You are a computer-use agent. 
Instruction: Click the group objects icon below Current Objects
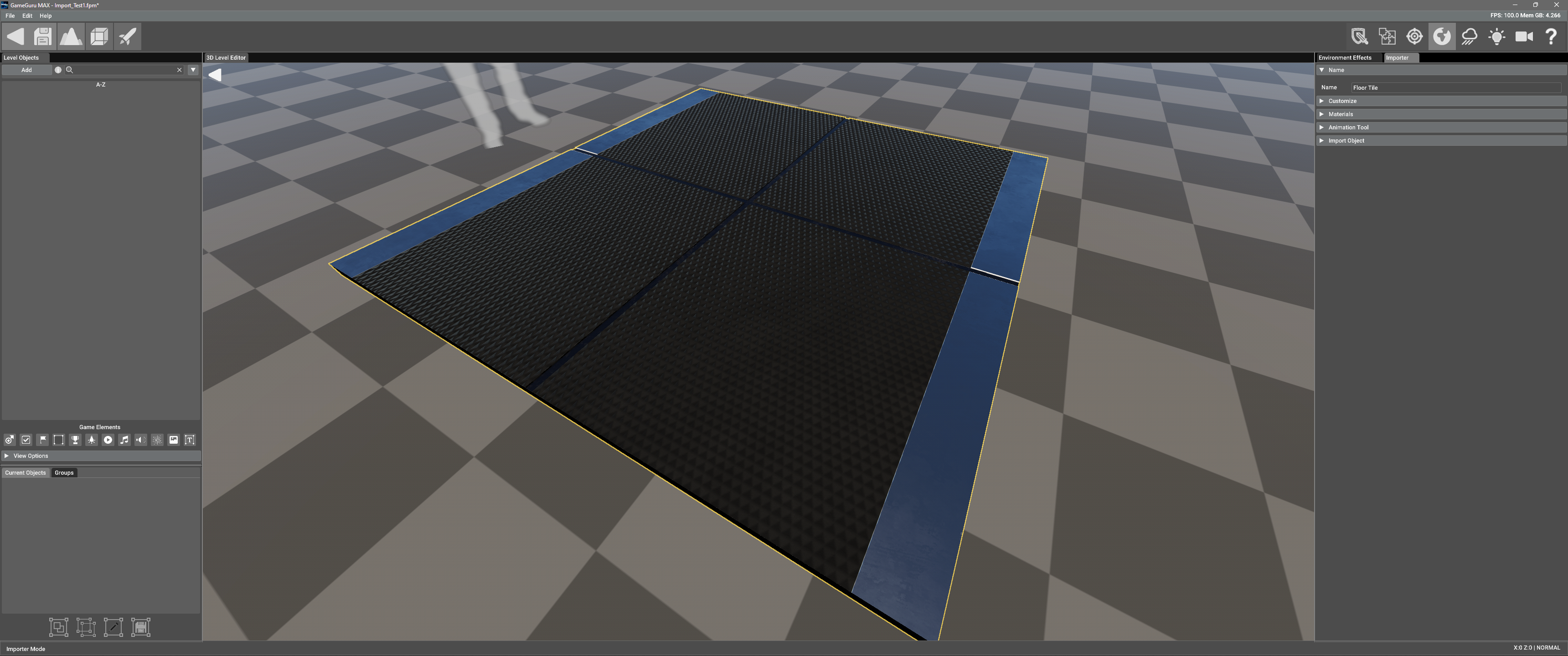pos(58,627)
